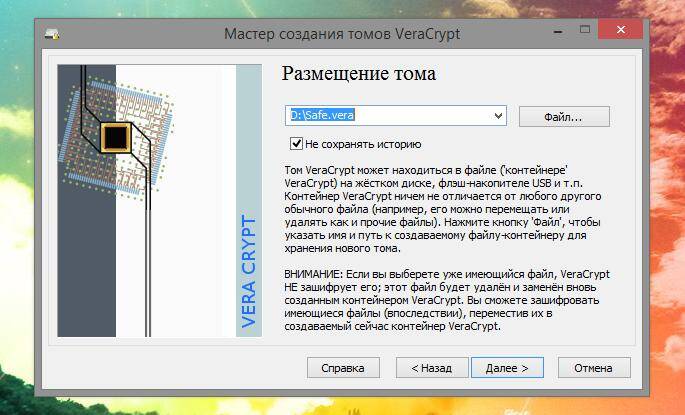
Task: Toggle the 'Не сохранять историю' checkbox
Action: point(296,143)
